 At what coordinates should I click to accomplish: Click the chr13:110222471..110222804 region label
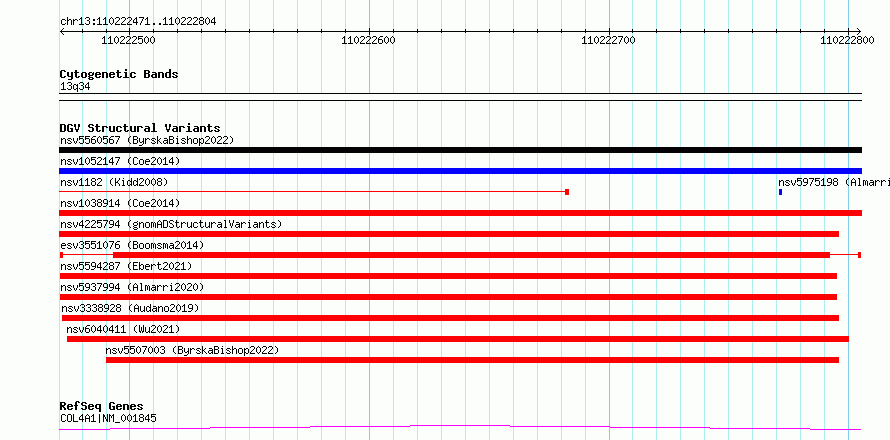138,22
